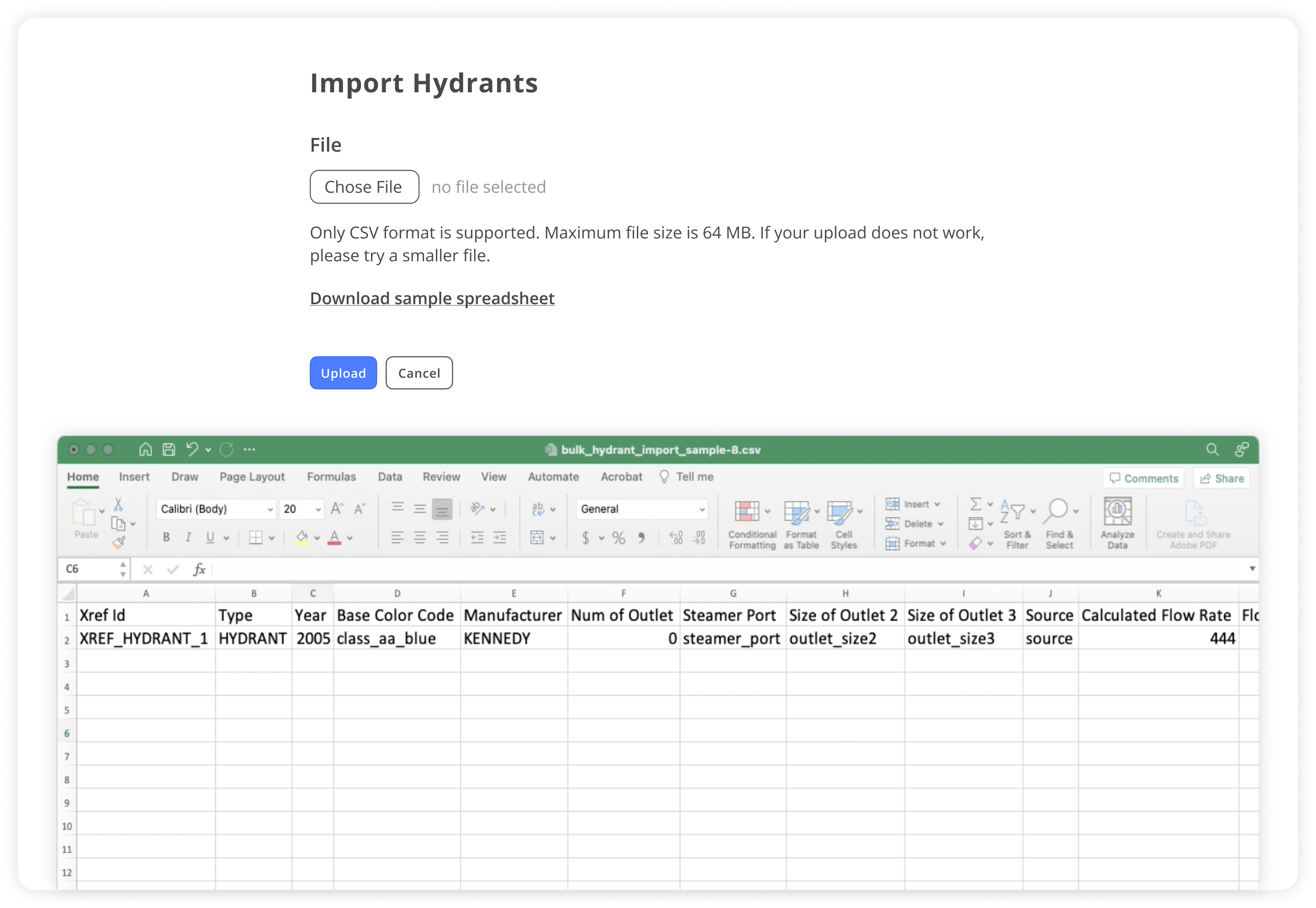
Task: Toggle bold formatting
Action: click(x=166, y=537)
